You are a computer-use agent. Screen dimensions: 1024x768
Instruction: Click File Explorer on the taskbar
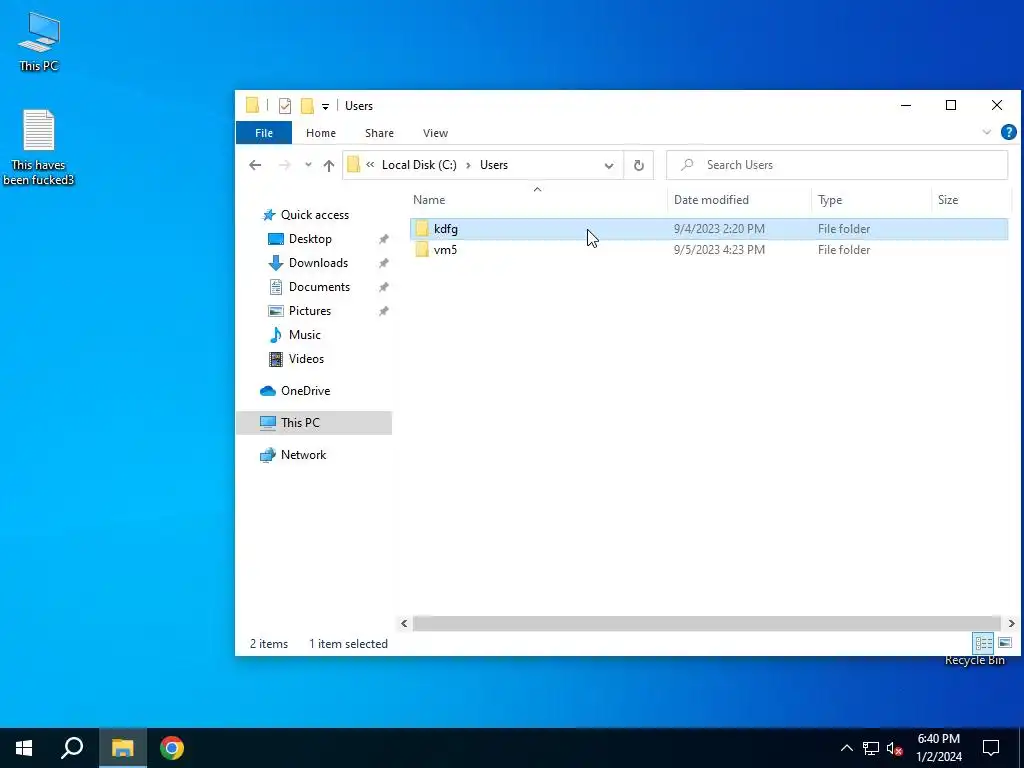(x=122, y=748)
